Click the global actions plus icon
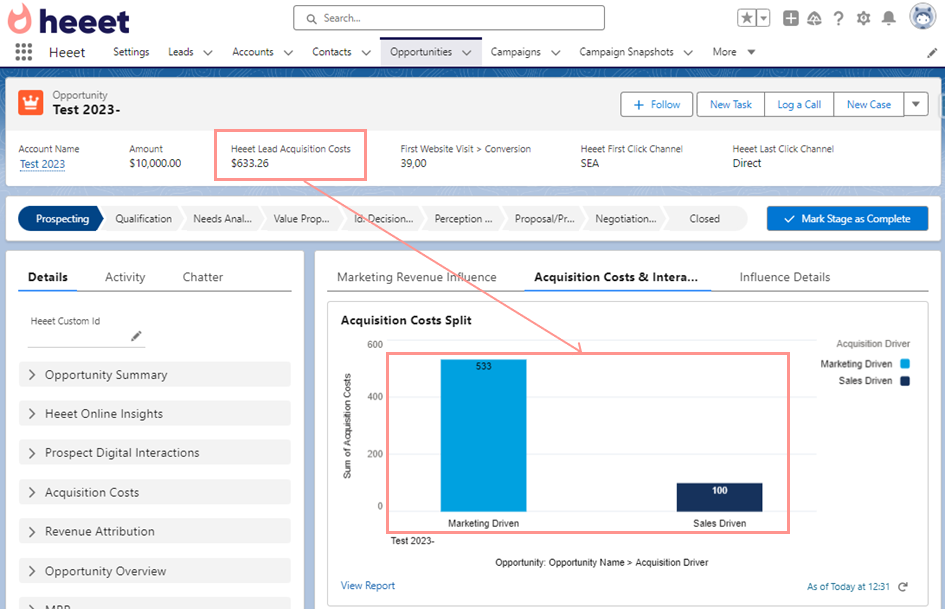 [x=791, y=19]
